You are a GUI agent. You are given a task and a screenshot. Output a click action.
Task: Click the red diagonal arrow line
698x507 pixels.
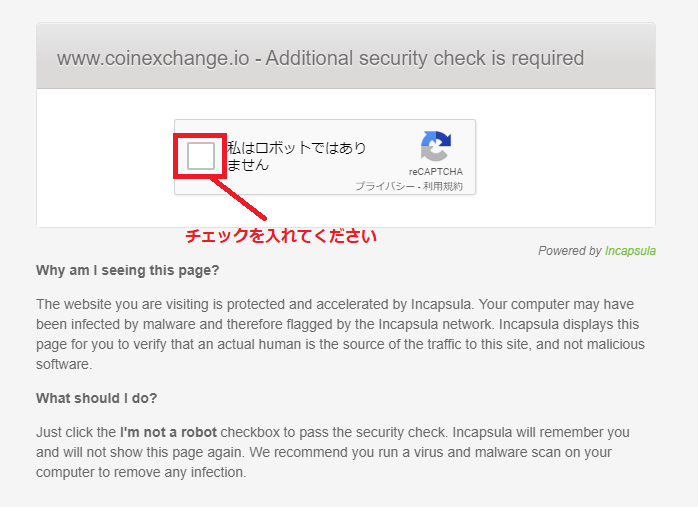tap(239, 199)
